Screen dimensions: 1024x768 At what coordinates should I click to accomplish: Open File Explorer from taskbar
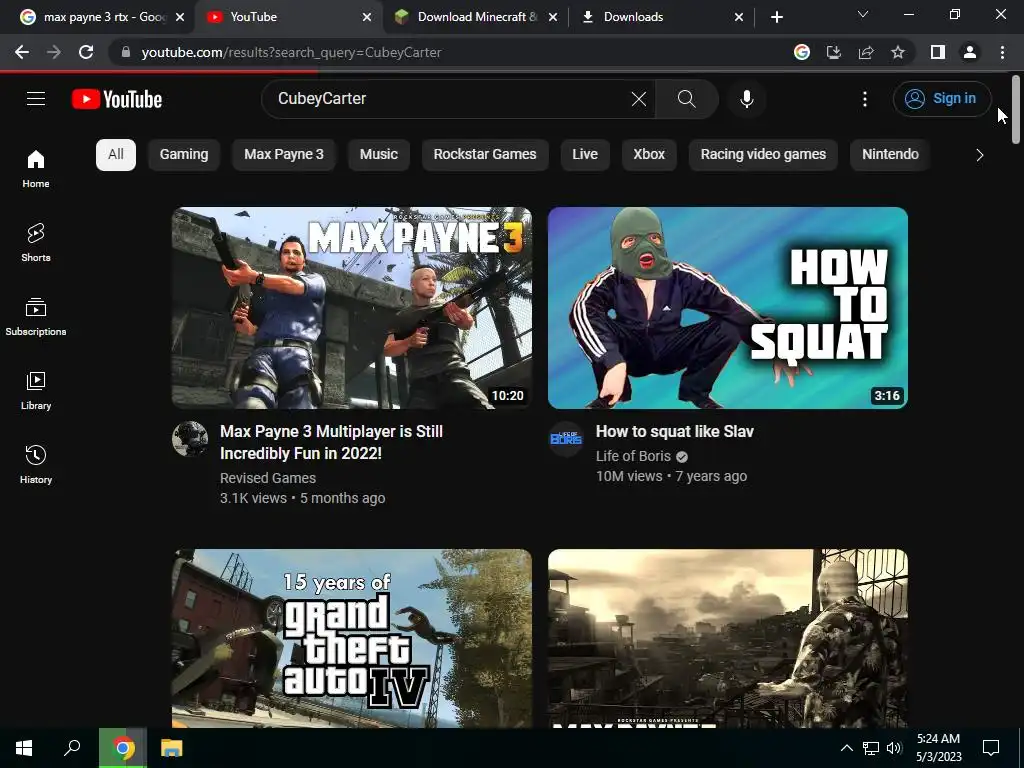[172, 748]
